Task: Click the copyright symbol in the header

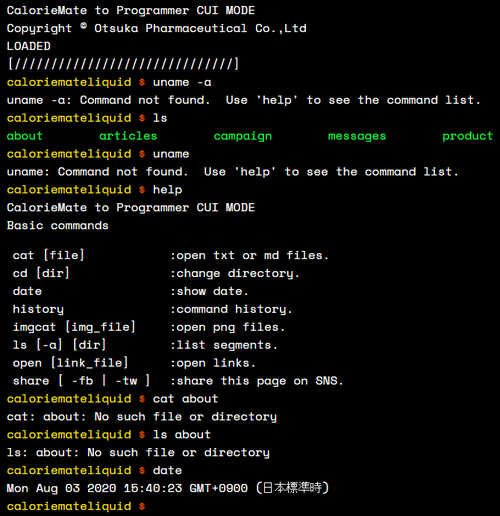Action: coord(84,26)
